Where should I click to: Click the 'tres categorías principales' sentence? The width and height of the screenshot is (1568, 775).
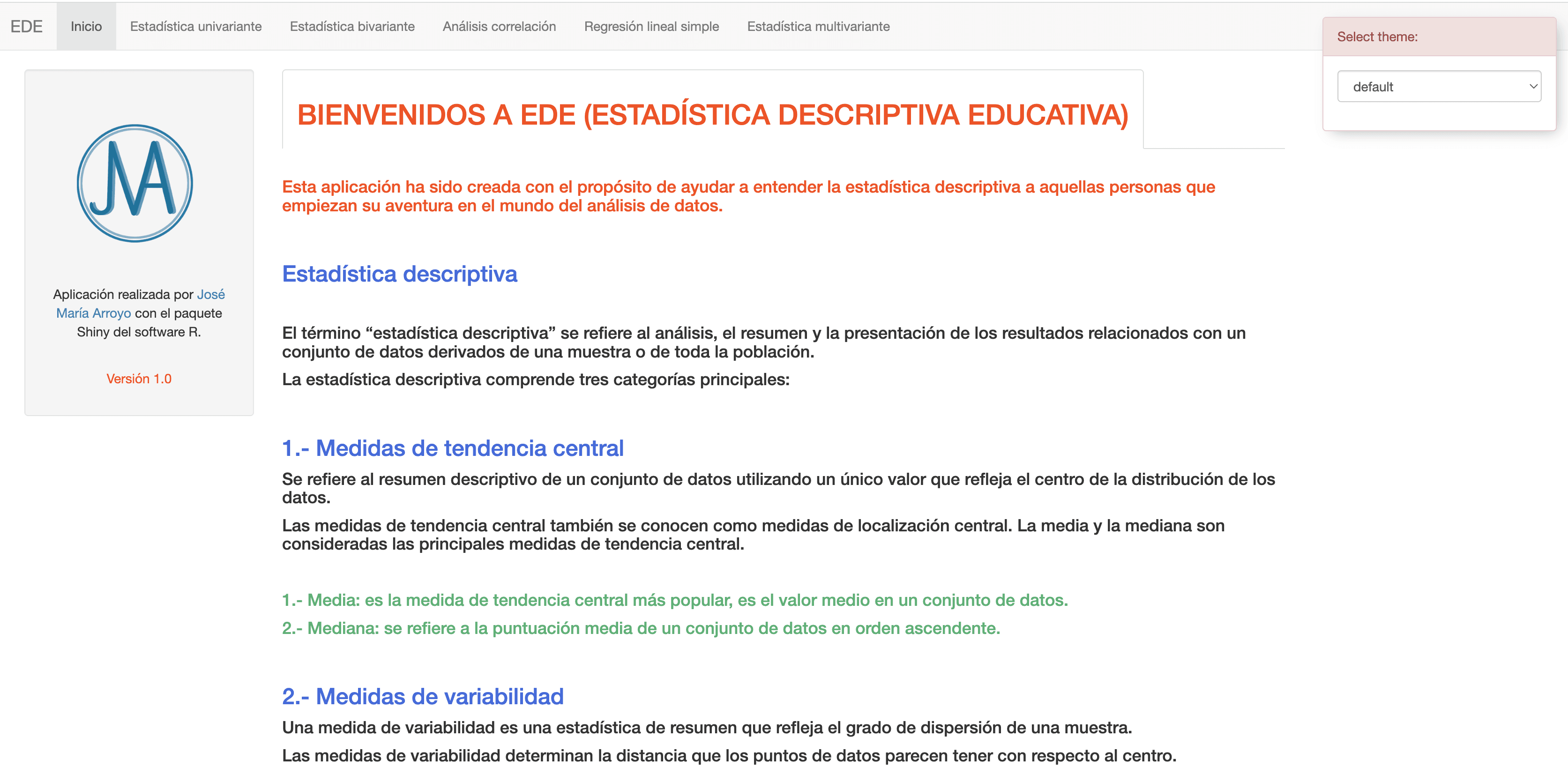536,379
